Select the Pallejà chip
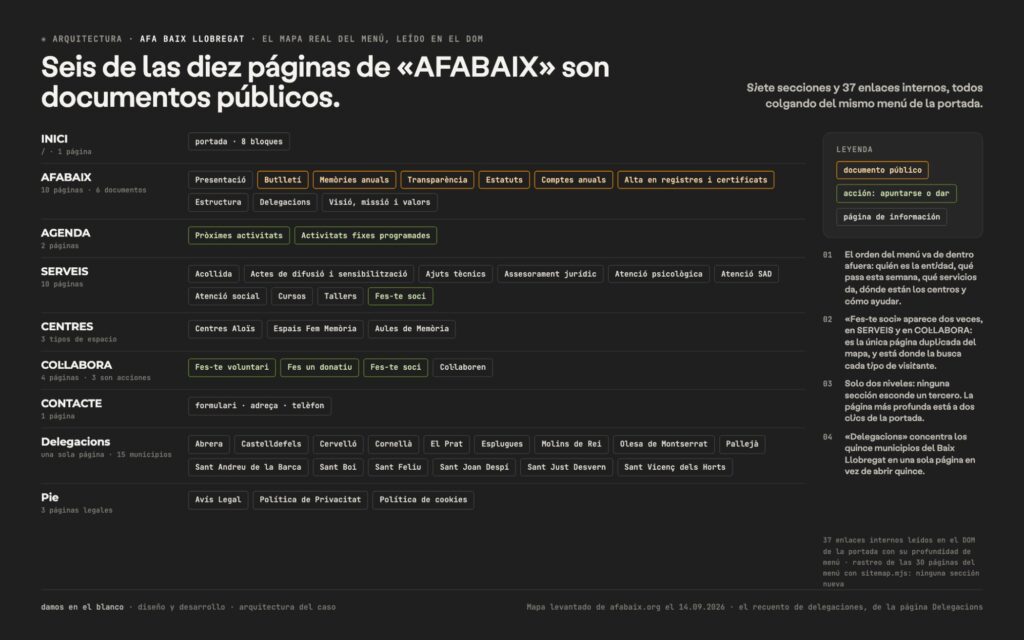 click(743, 444)
